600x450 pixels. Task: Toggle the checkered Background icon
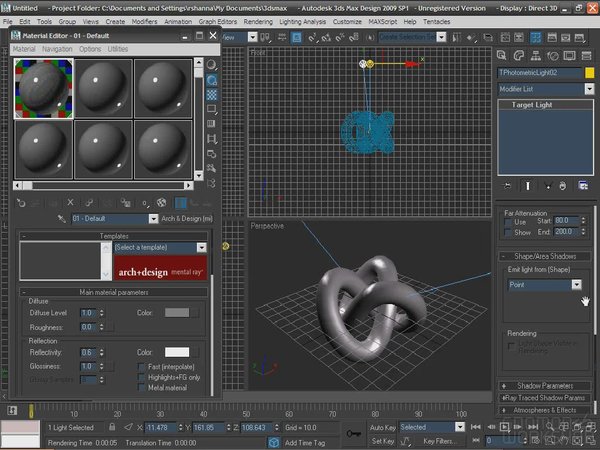point(212,95)
